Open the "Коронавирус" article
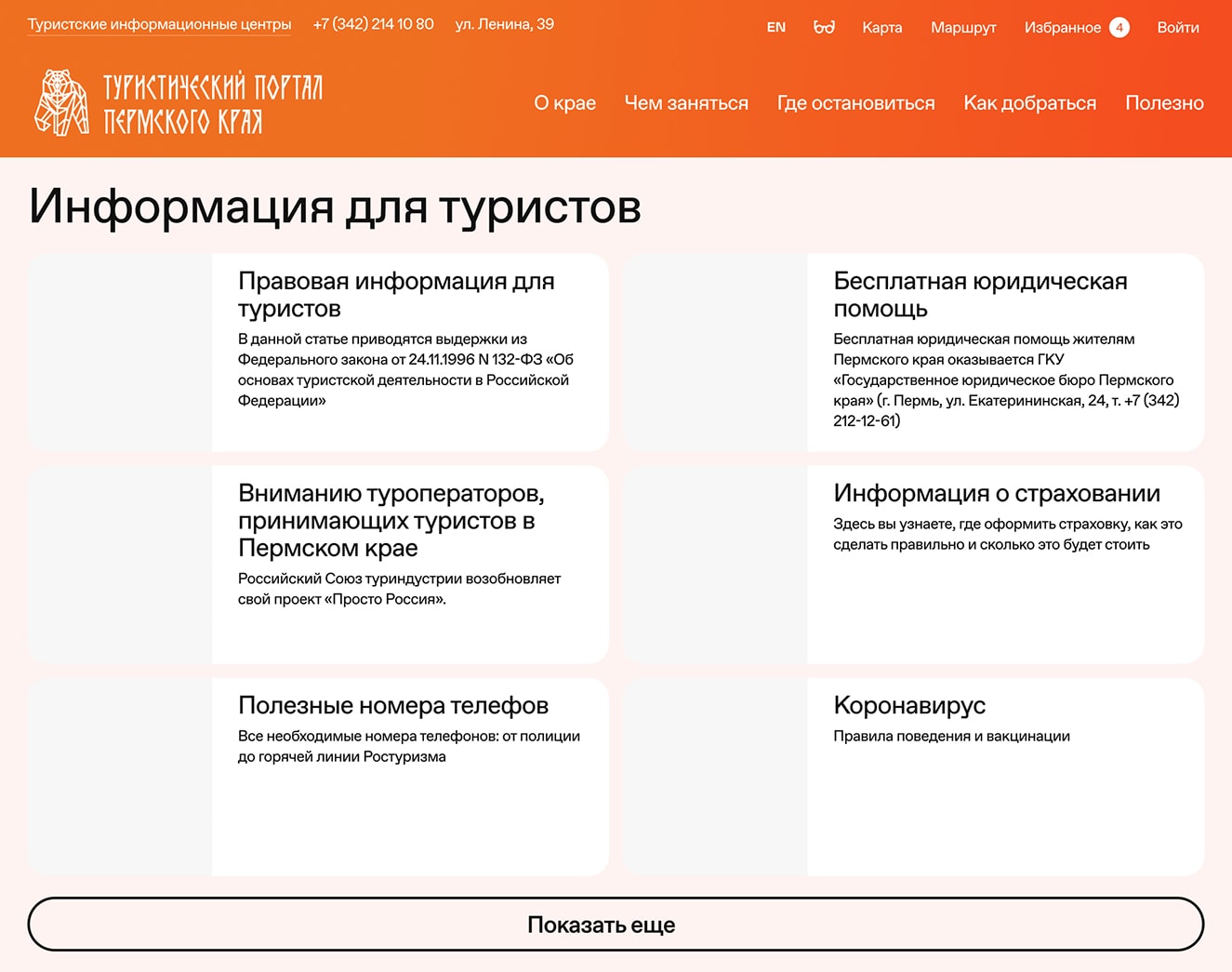This screenshot has height=972, width=1232. pyautogui.click(x=908, y=706)
